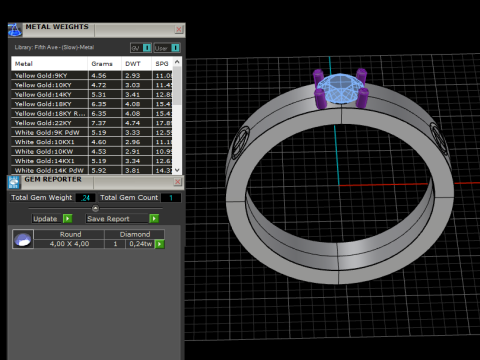
Task: Click the Gem Reporter panel icon
Action: [14, 182]
